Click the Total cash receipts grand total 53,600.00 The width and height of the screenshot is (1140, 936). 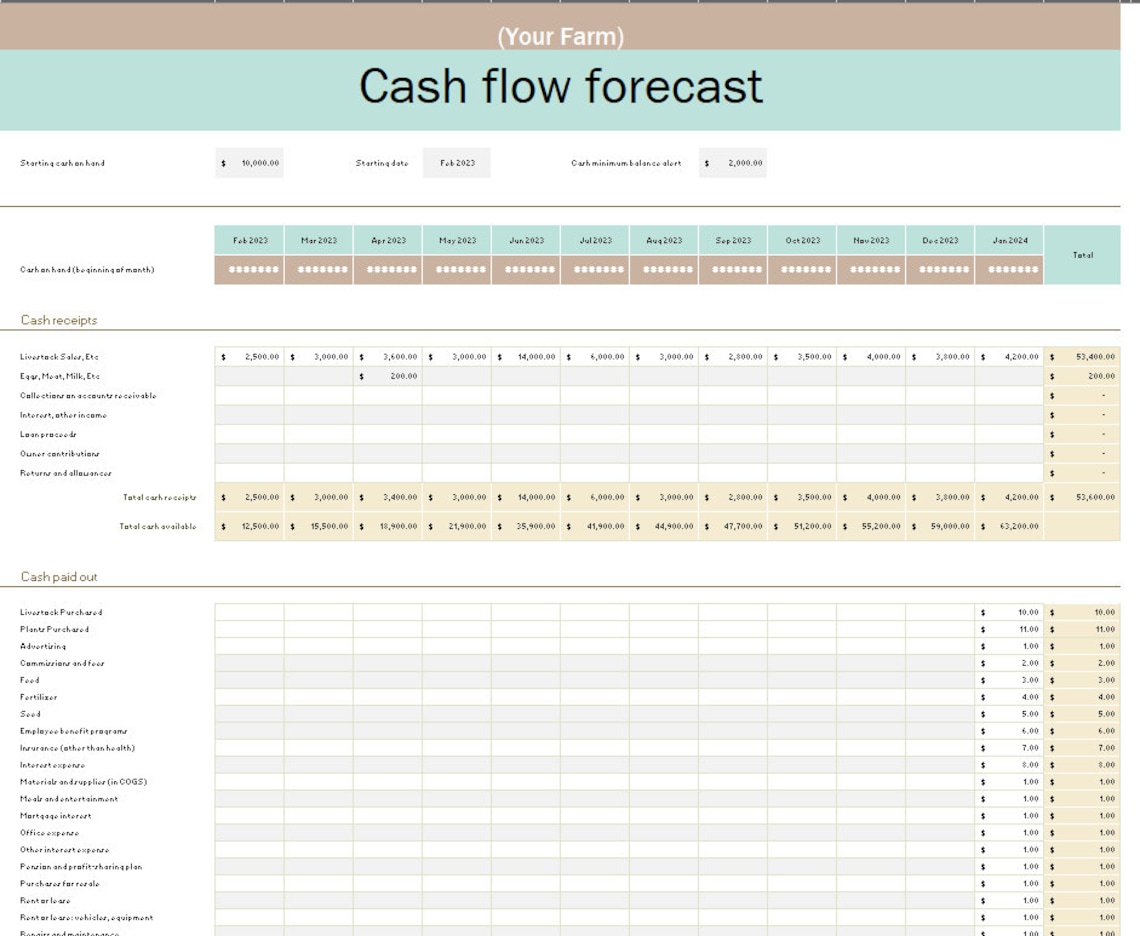1086,495
